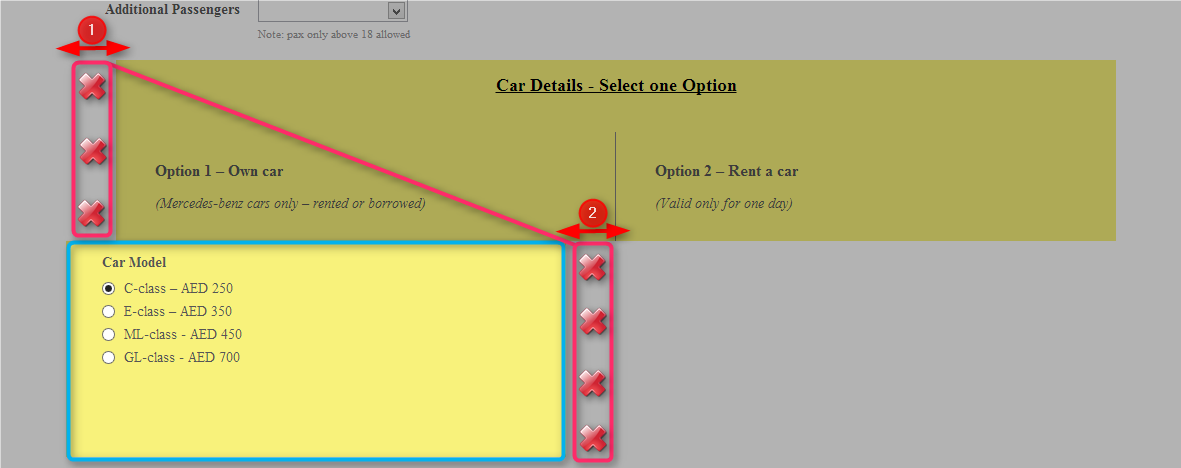This screenshot has width=1181, height=468.
Task: Click the Valid only for one day note
Action: 724,203
